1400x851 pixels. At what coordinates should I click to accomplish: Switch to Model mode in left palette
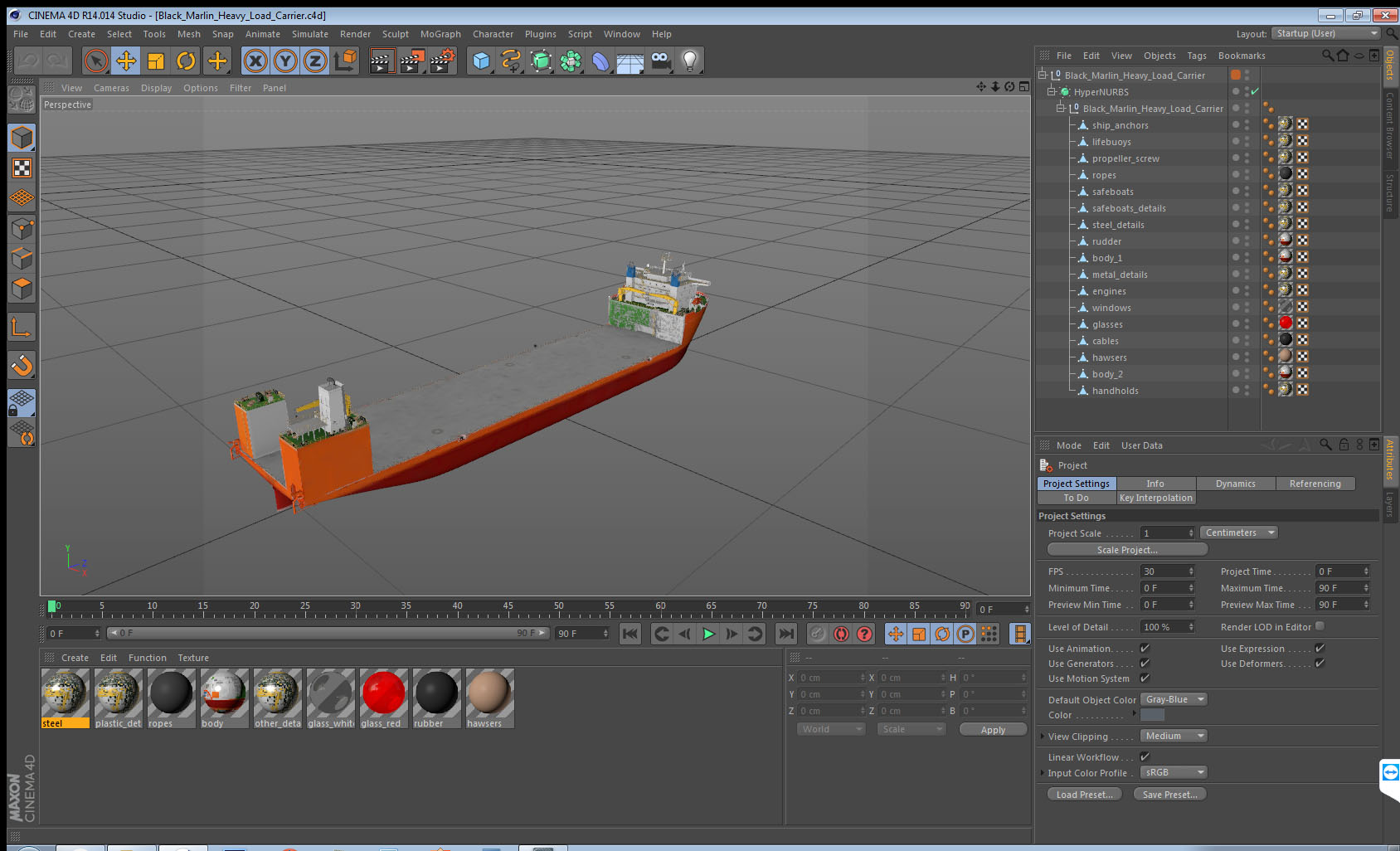(22, 138)
